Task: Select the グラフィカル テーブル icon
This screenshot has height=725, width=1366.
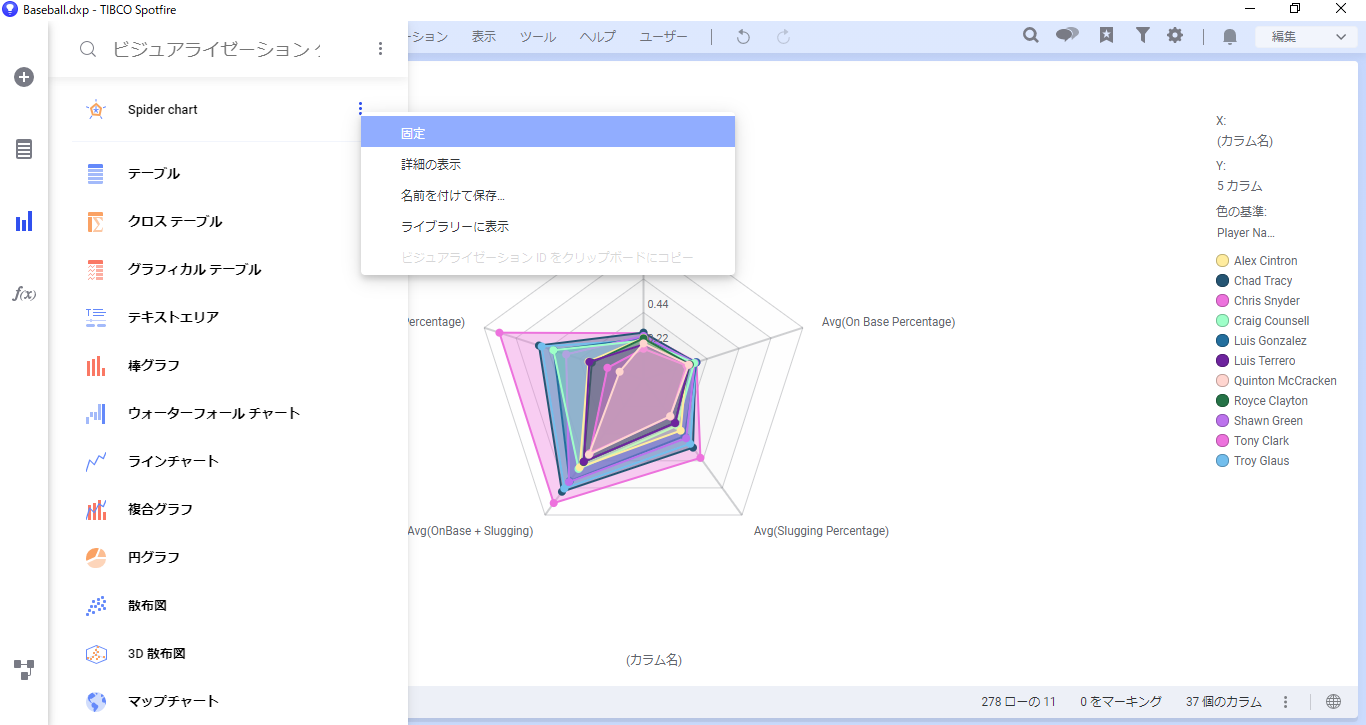Action: coord(96,270)
